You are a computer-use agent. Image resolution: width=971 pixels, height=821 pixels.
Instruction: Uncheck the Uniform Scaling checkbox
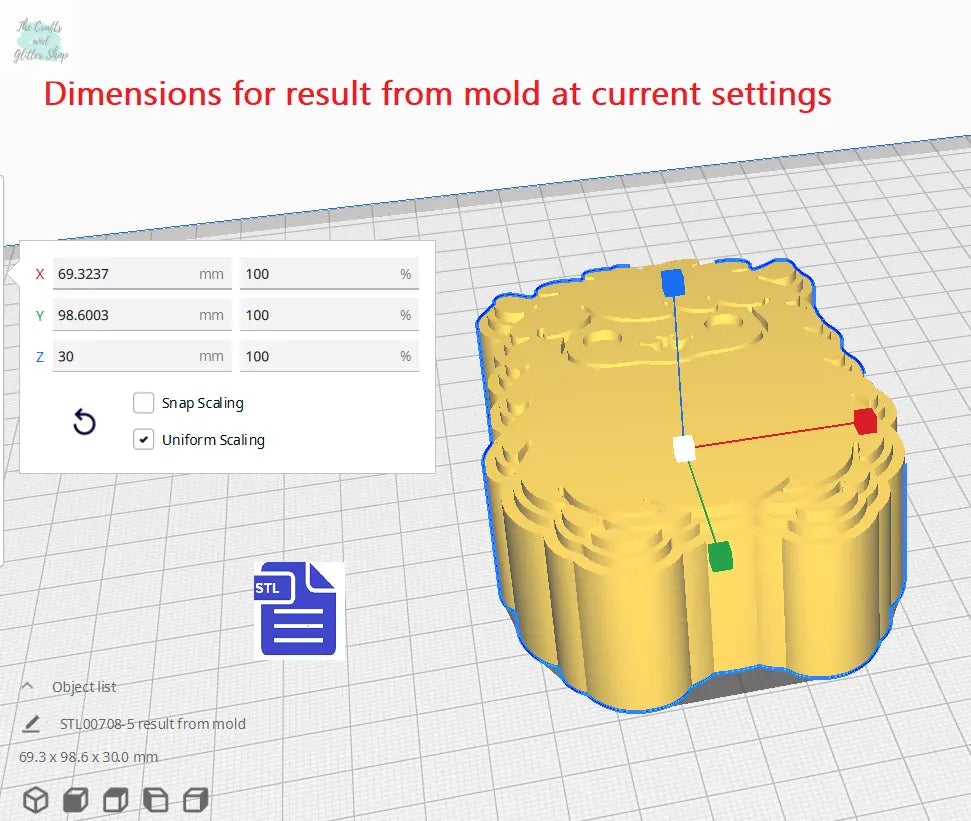coord(143,439)
